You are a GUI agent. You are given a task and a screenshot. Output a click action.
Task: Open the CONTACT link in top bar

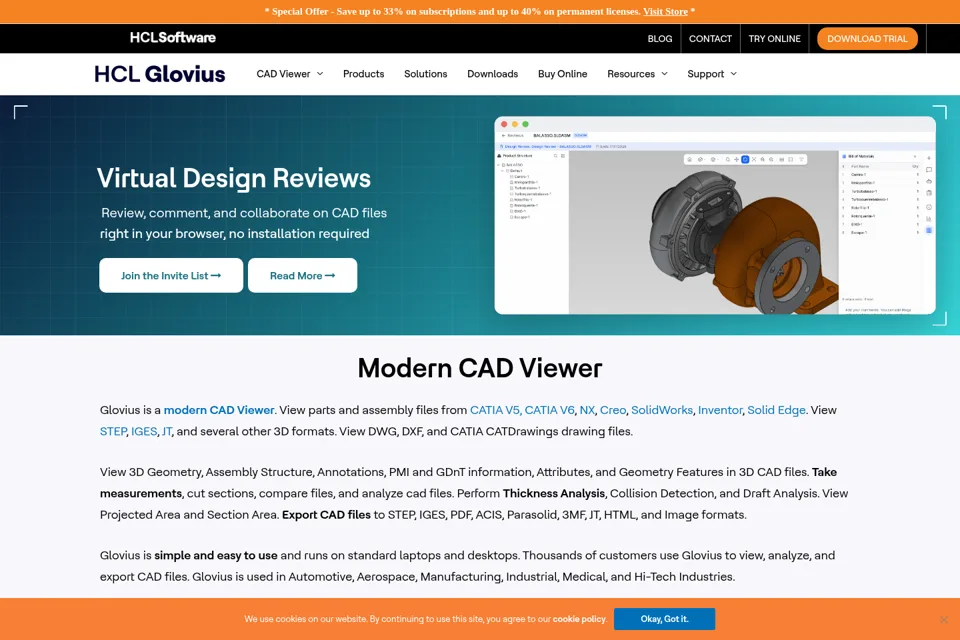pos(710,39)
